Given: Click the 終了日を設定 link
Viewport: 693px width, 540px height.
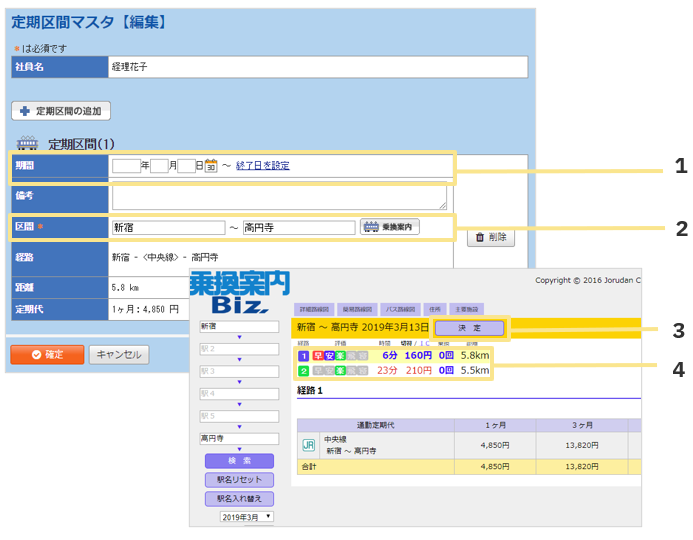Looking at the screenshot, I should pyautogui.click(x=262, y=166).
